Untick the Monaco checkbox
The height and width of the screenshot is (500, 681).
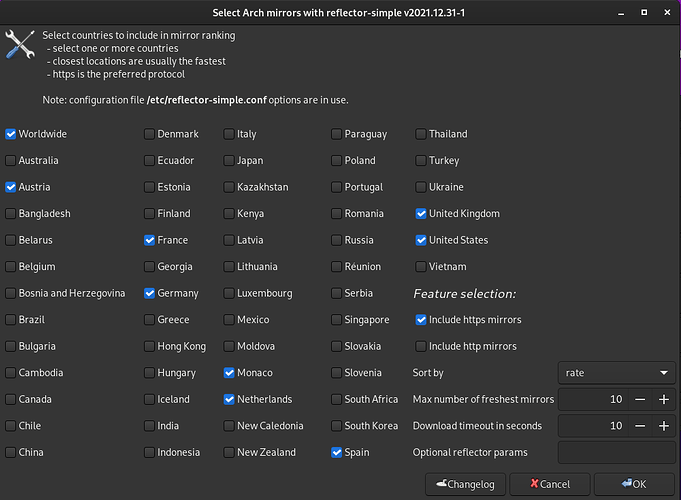229,373
